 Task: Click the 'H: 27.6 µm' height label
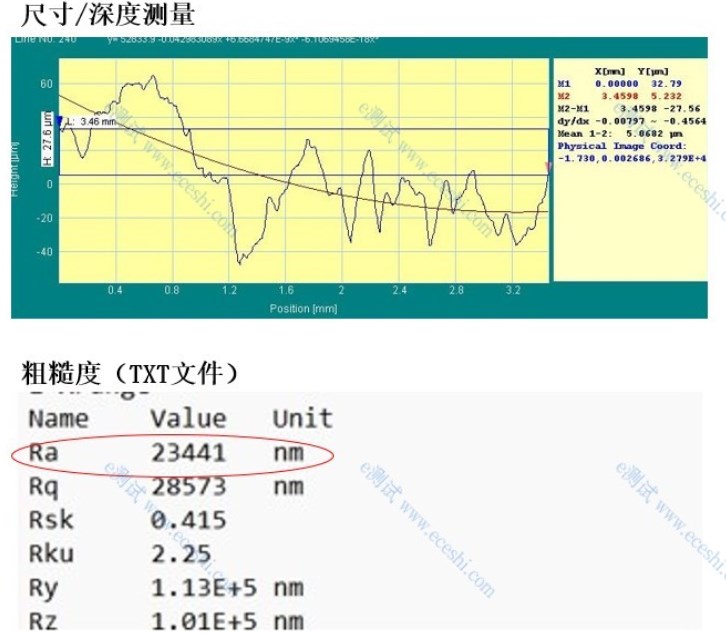[x=47, y=139]
